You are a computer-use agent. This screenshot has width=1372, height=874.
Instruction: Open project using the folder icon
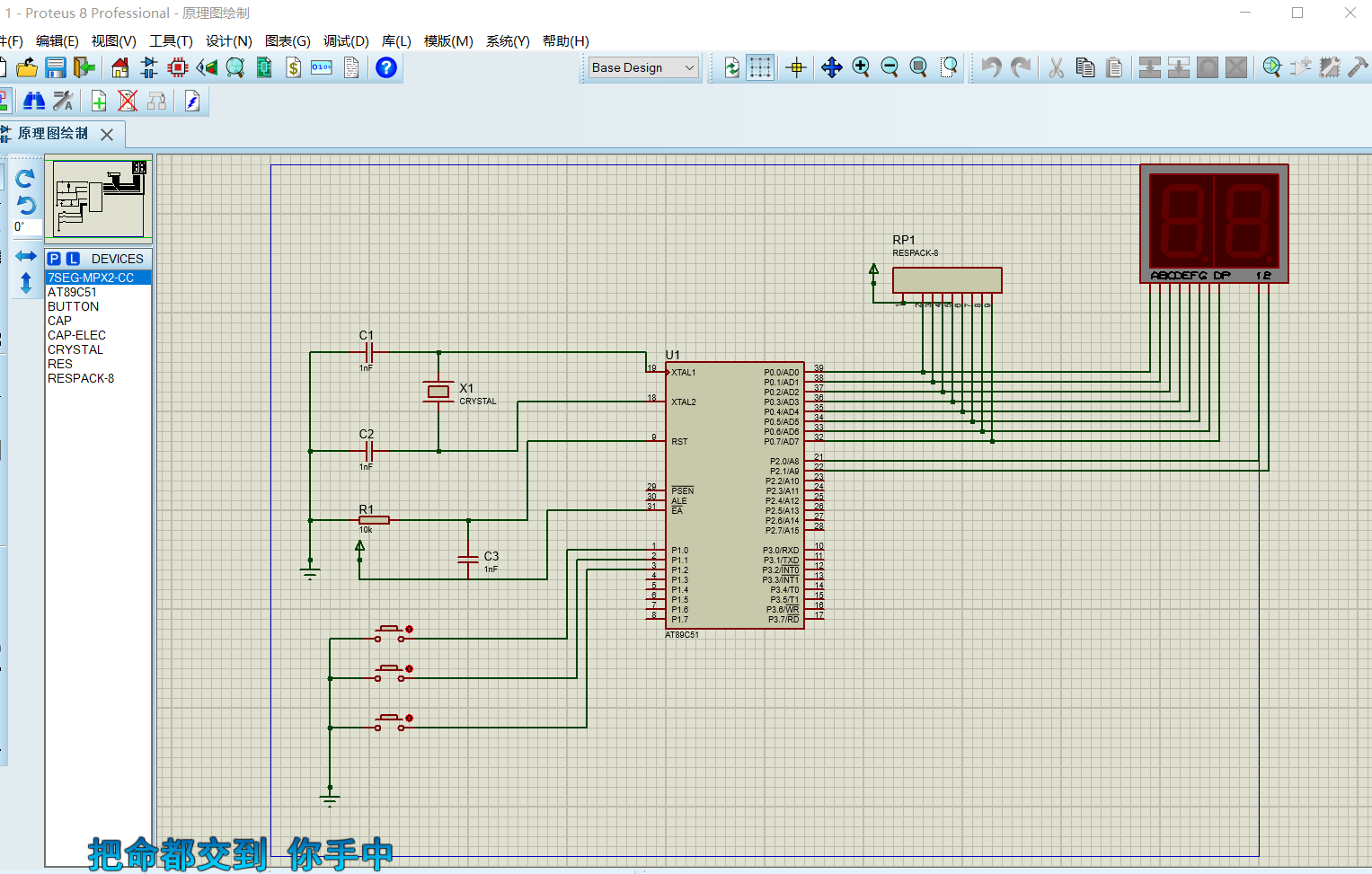tap(27, 67)
